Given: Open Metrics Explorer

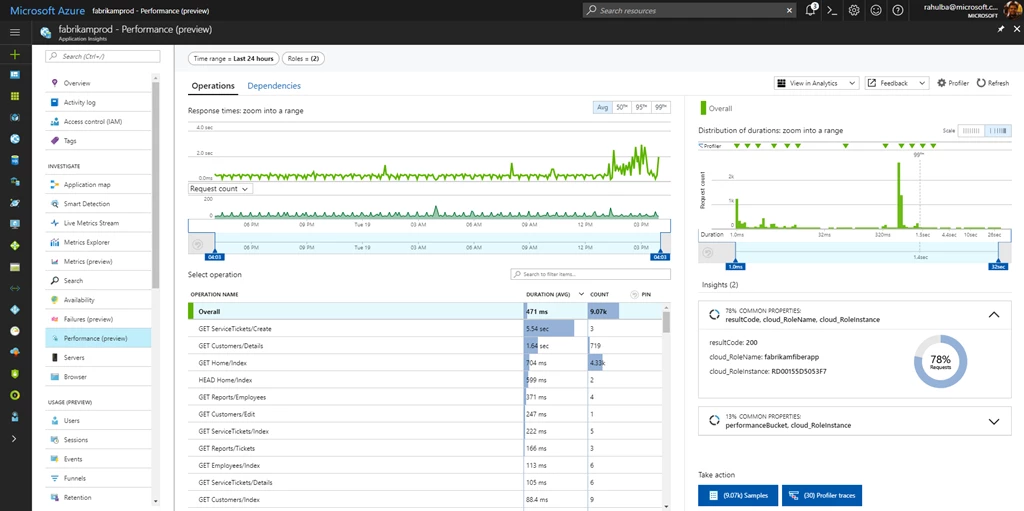Looking at the screenshot, I should click(98, 242).
